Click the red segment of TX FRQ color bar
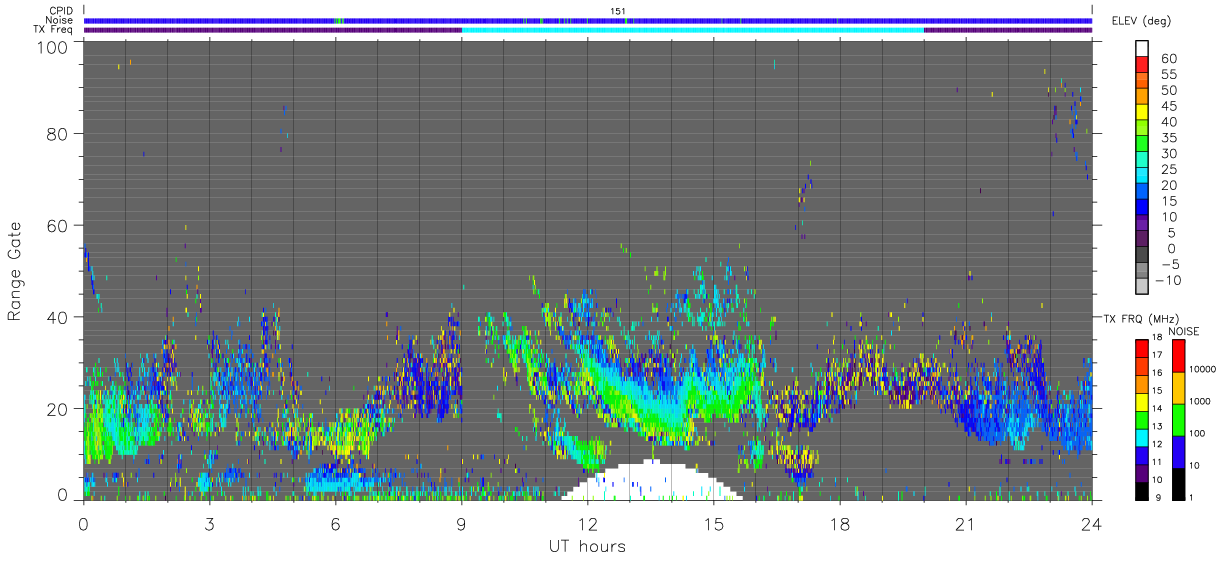This screenshot has width=1228, height=567. pyautogui.click(x=1142, y=347)
